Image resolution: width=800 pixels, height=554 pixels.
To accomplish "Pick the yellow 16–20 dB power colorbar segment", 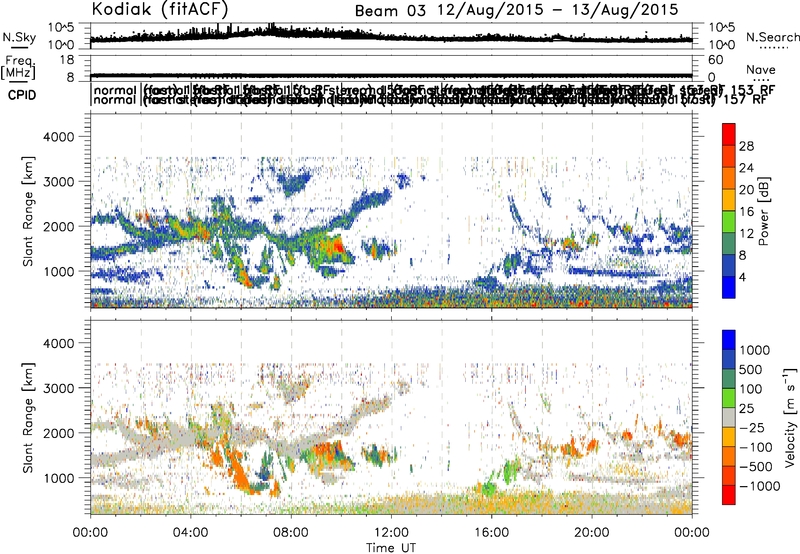I will coord(729,200).
